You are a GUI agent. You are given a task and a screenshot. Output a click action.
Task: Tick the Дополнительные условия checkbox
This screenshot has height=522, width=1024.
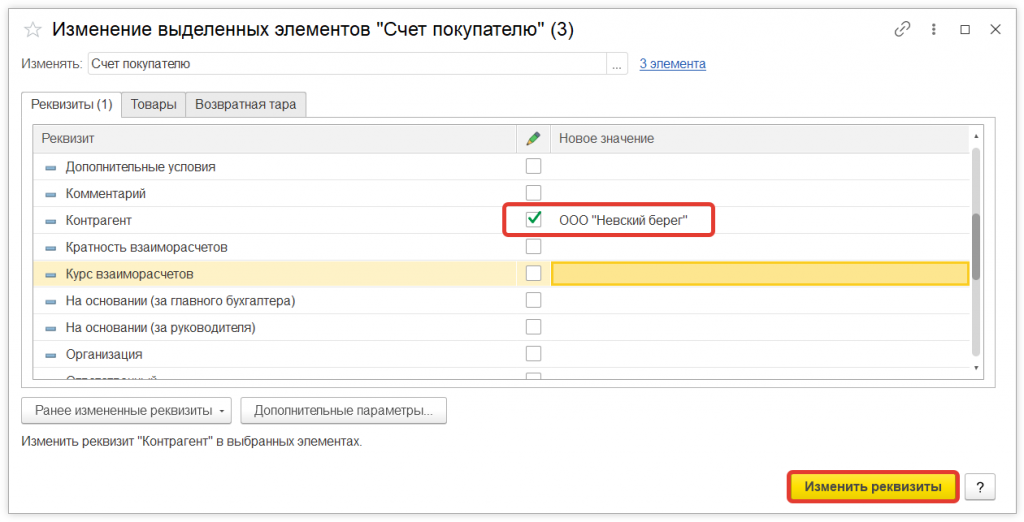(x=534, y=166)
